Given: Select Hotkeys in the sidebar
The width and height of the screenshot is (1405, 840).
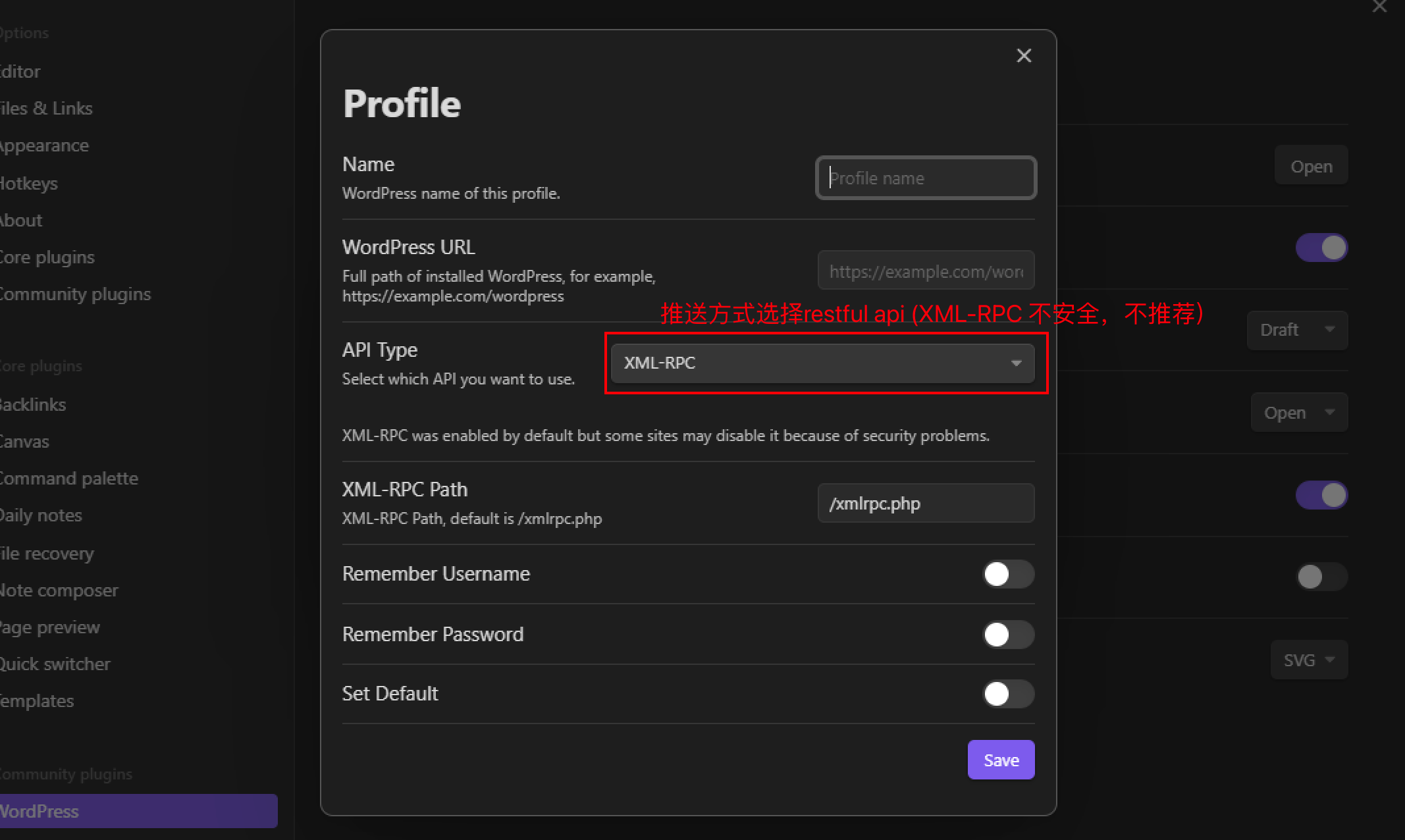Looking at the screenshot, I should 29,183.
